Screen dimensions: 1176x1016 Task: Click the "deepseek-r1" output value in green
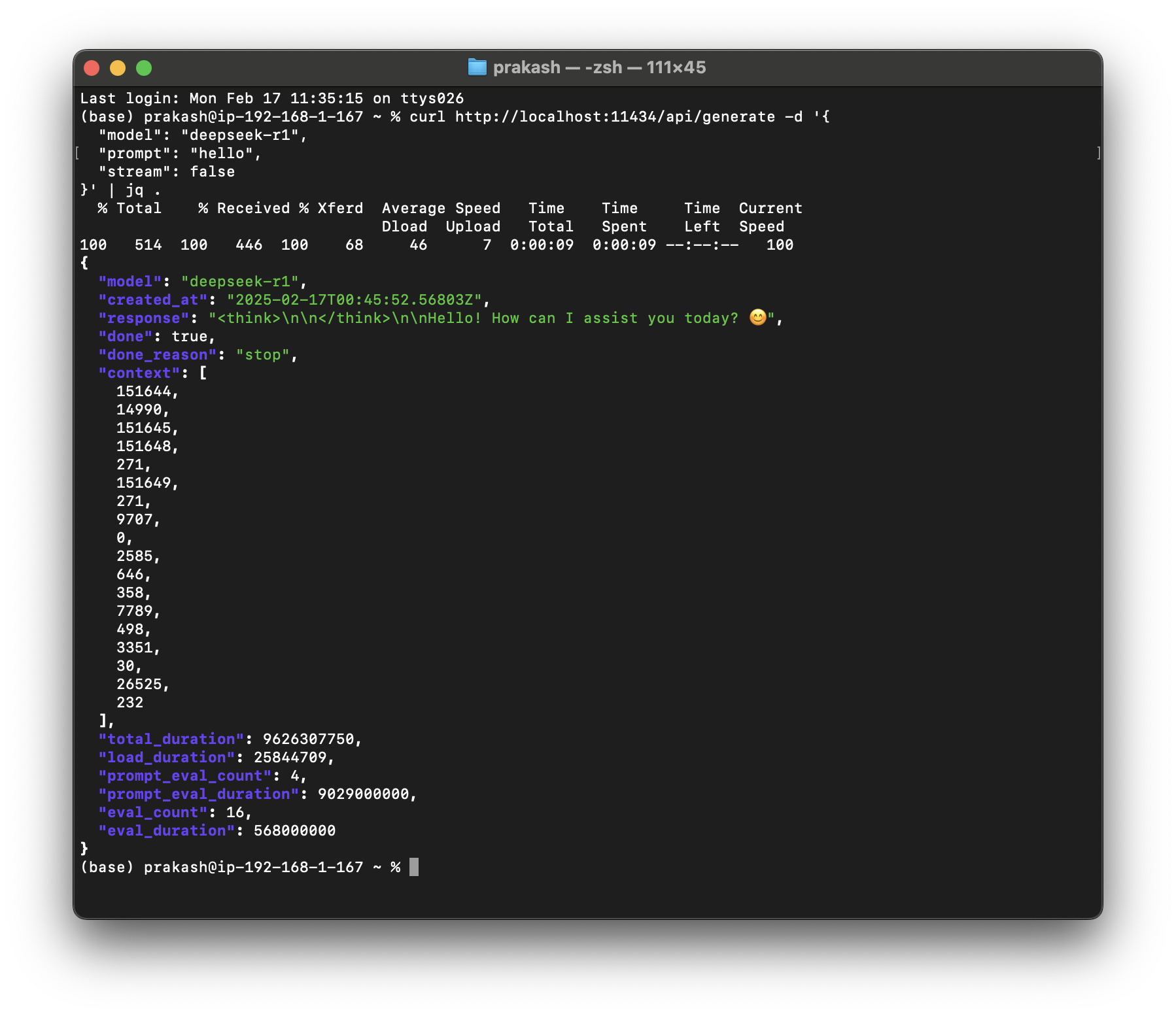(x=239, y=282)
